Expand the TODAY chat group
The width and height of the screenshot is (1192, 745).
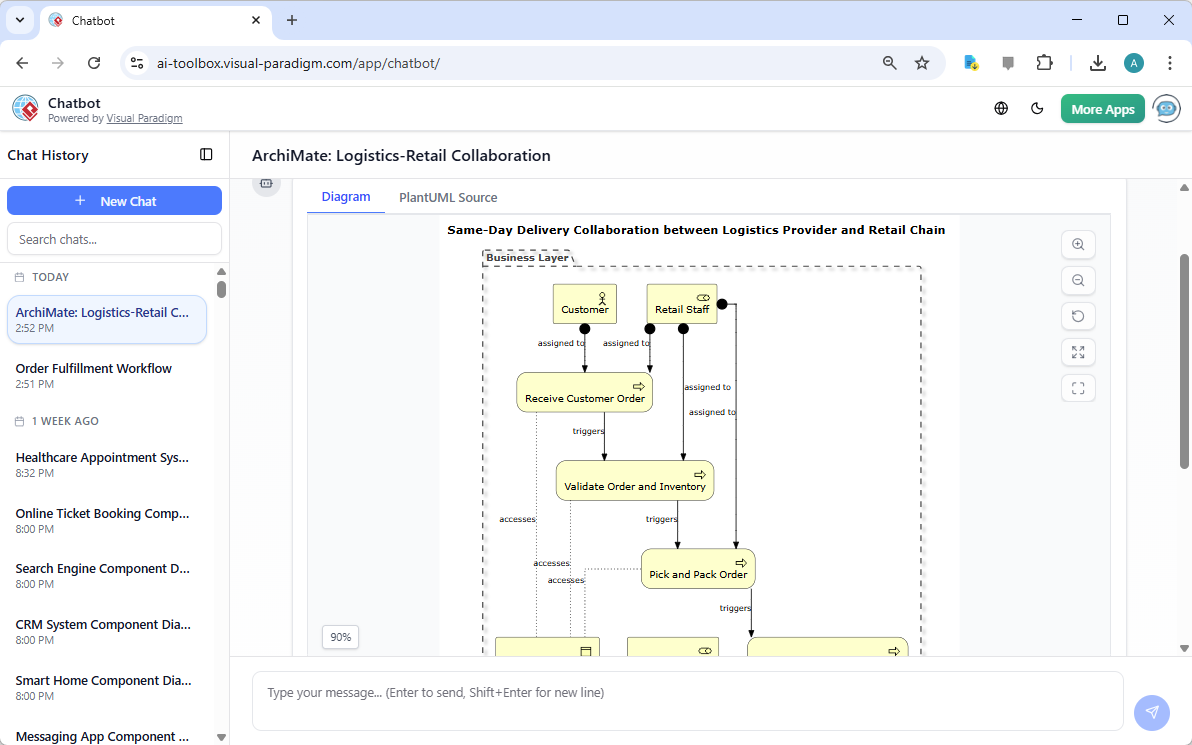tap(50, 277)
